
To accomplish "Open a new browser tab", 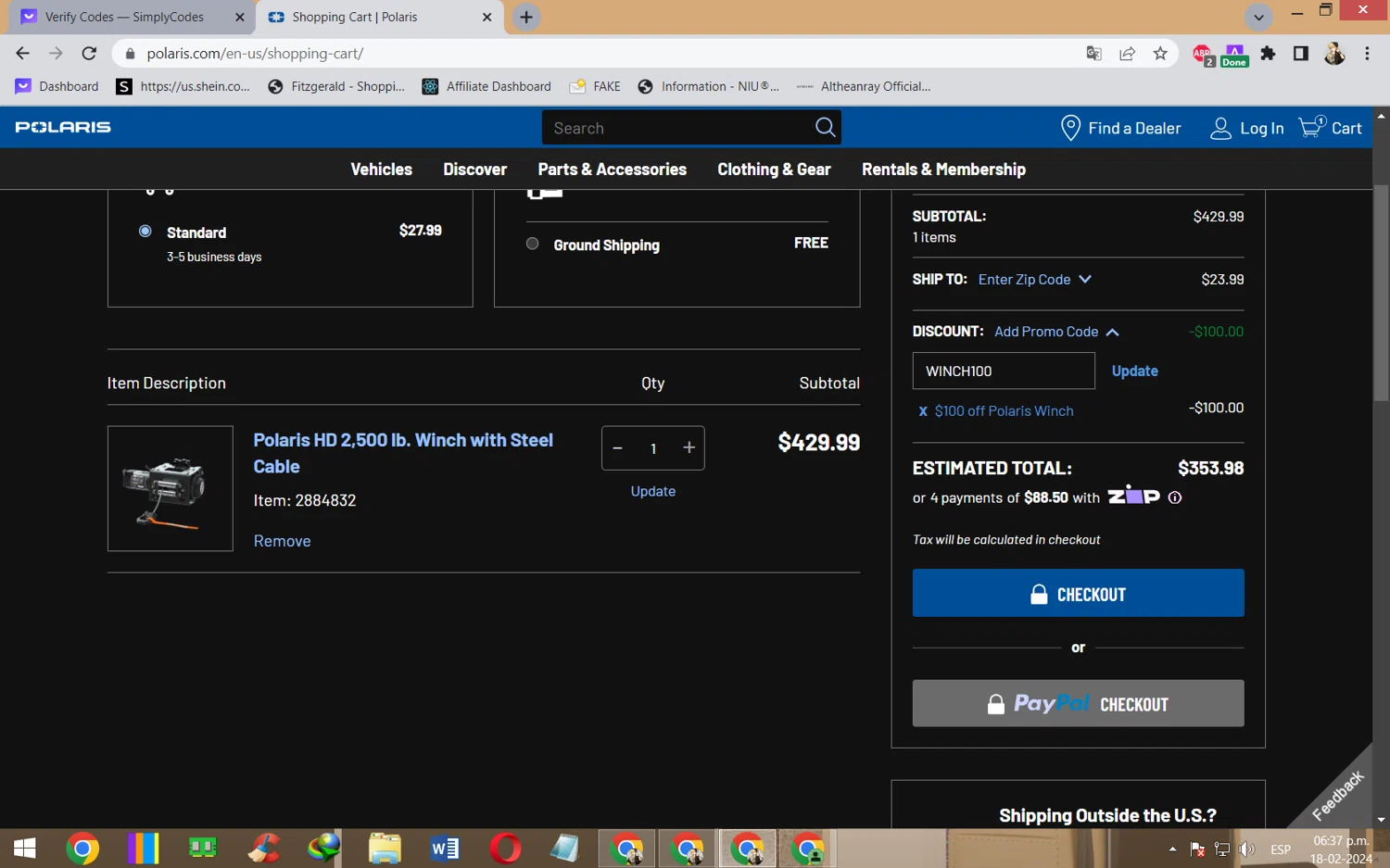I will point(526,17).
